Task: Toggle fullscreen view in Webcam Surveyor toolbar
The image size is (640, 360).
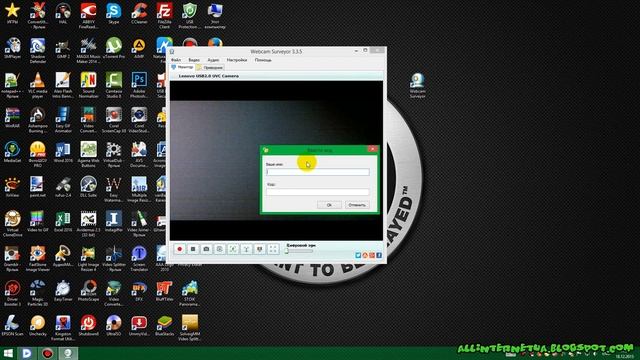Action: 273,249
